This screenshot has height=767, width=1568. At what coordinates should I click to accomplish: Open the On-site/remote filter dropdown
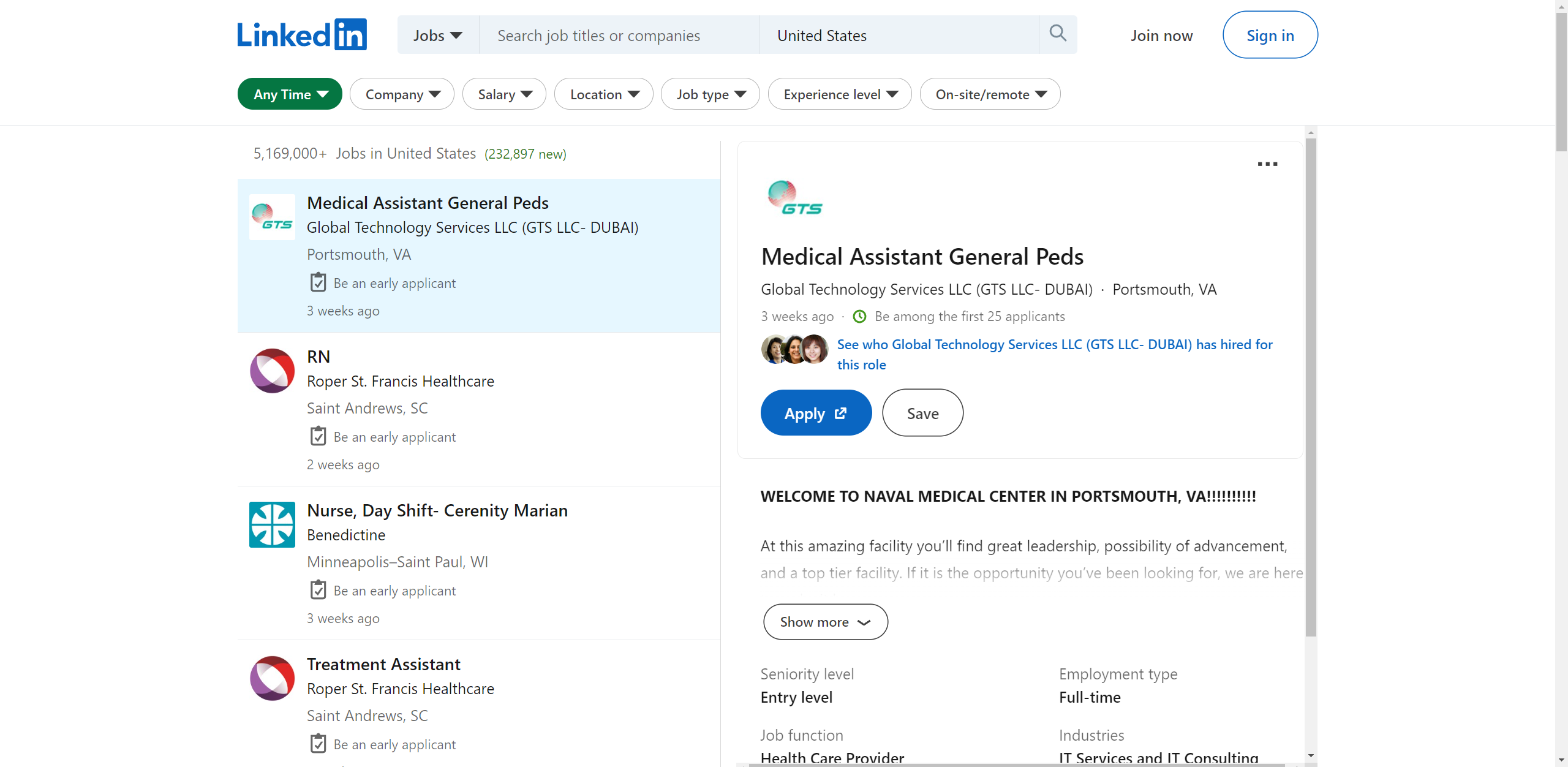click(990, 94)
